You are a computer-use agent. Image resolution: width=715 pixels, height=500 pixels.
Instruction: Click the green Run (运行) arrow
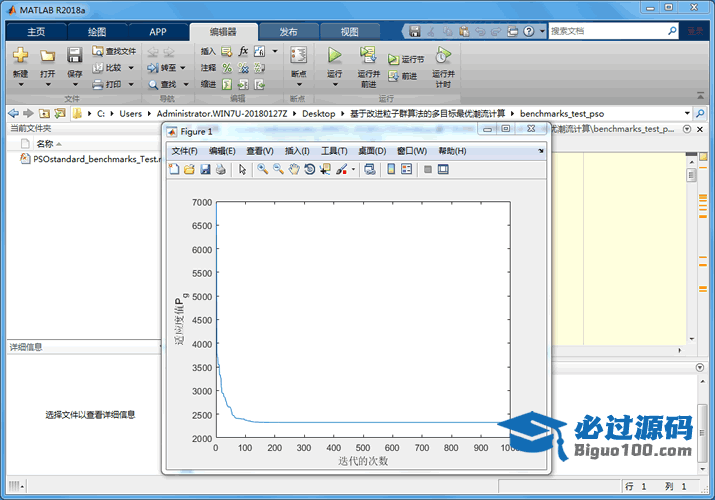pos(334,55)
